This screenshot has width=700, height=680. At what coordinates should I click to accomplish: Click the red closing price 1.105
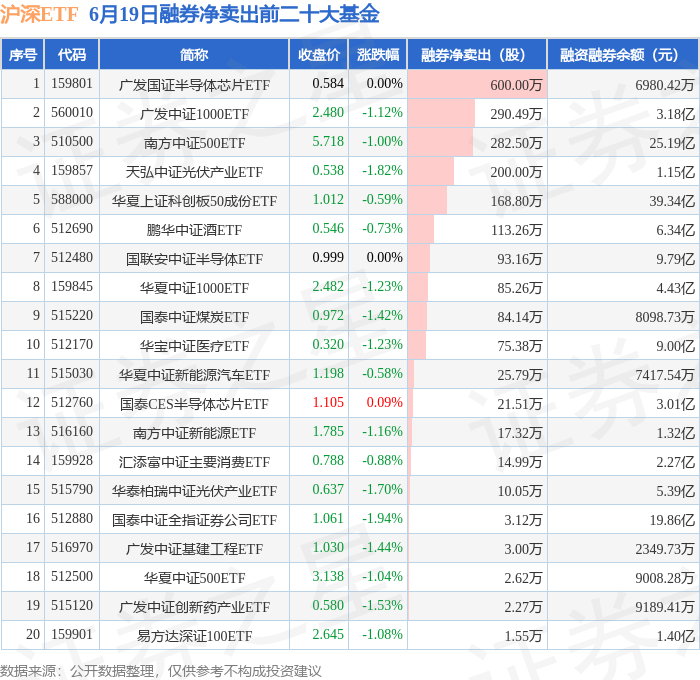coord(328,403)
